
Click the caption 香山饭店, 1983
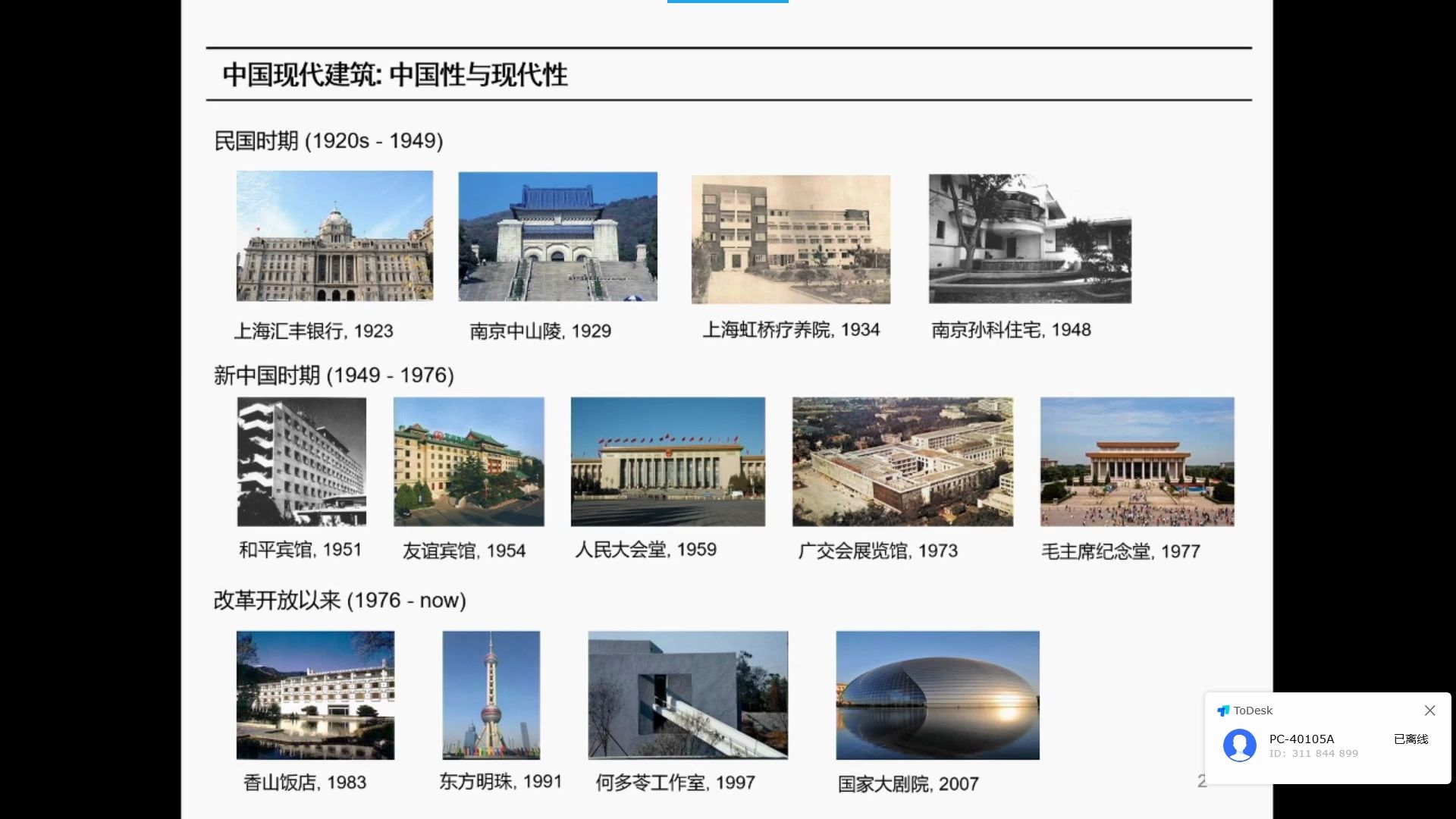(x=305, y=783)
